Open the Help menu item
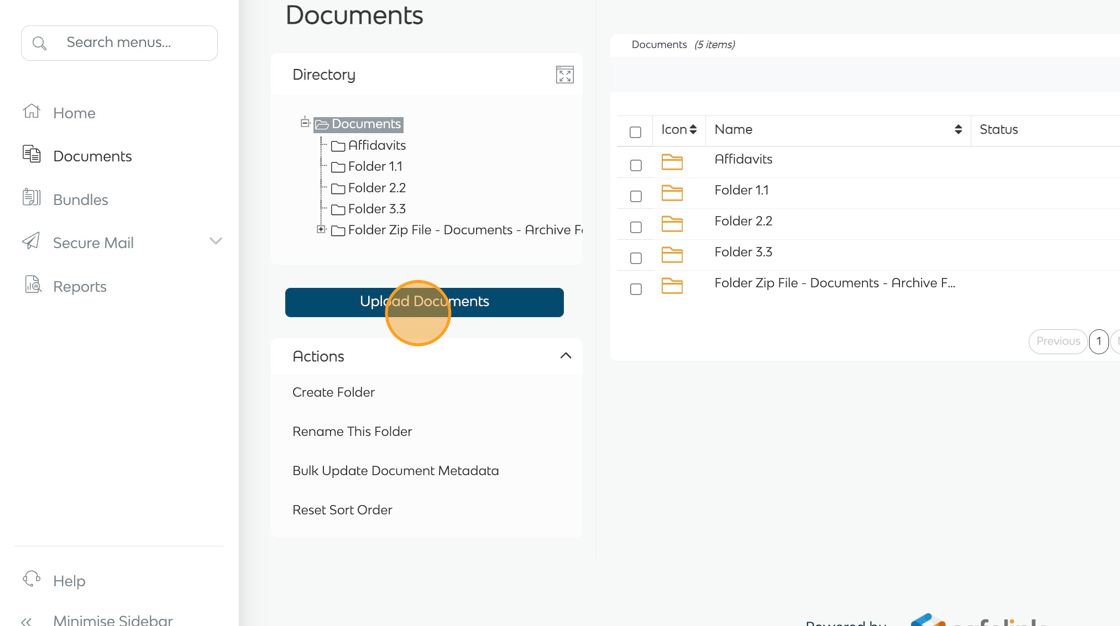This screenshot has width=1120, height=626. (x=69, y=581)
